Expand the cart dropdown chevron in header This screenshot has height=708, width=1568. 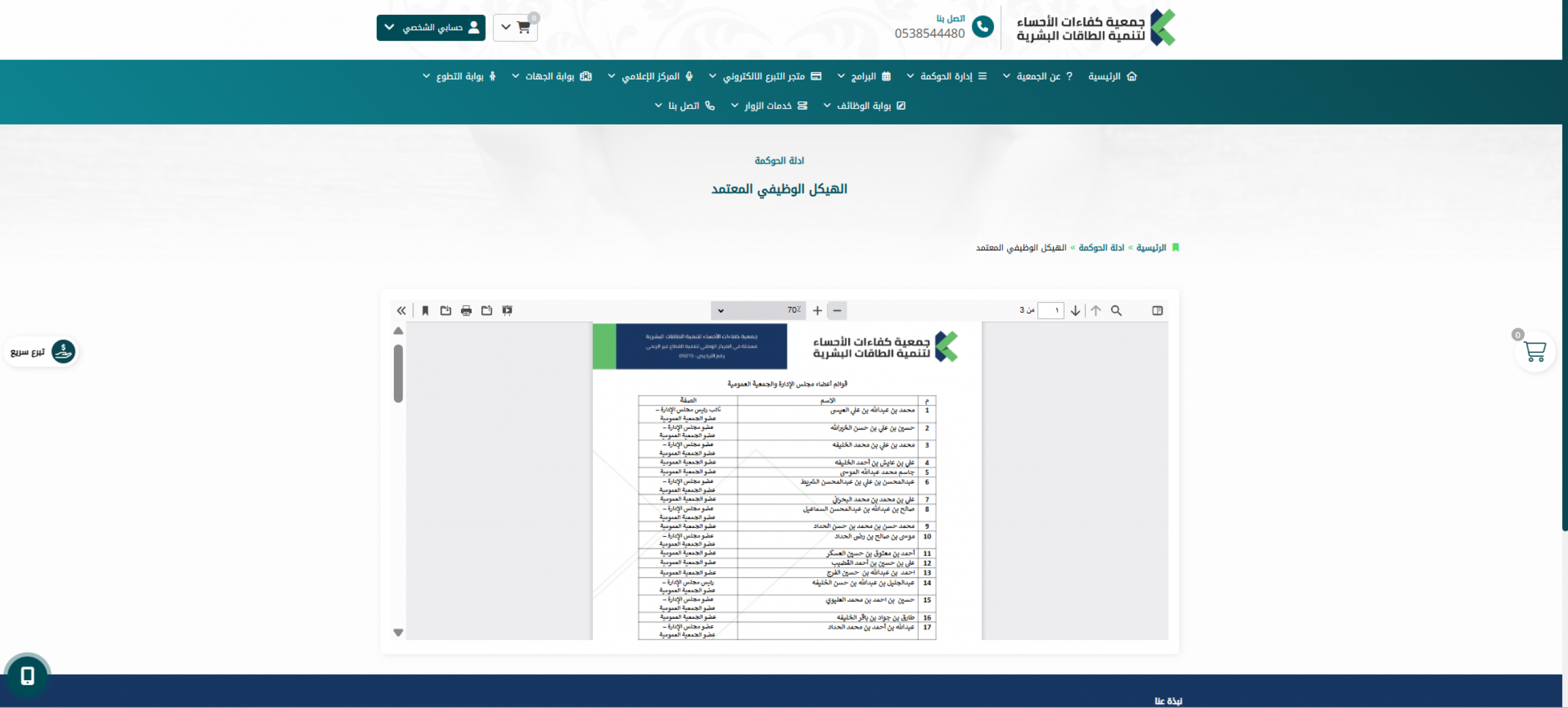506,27
